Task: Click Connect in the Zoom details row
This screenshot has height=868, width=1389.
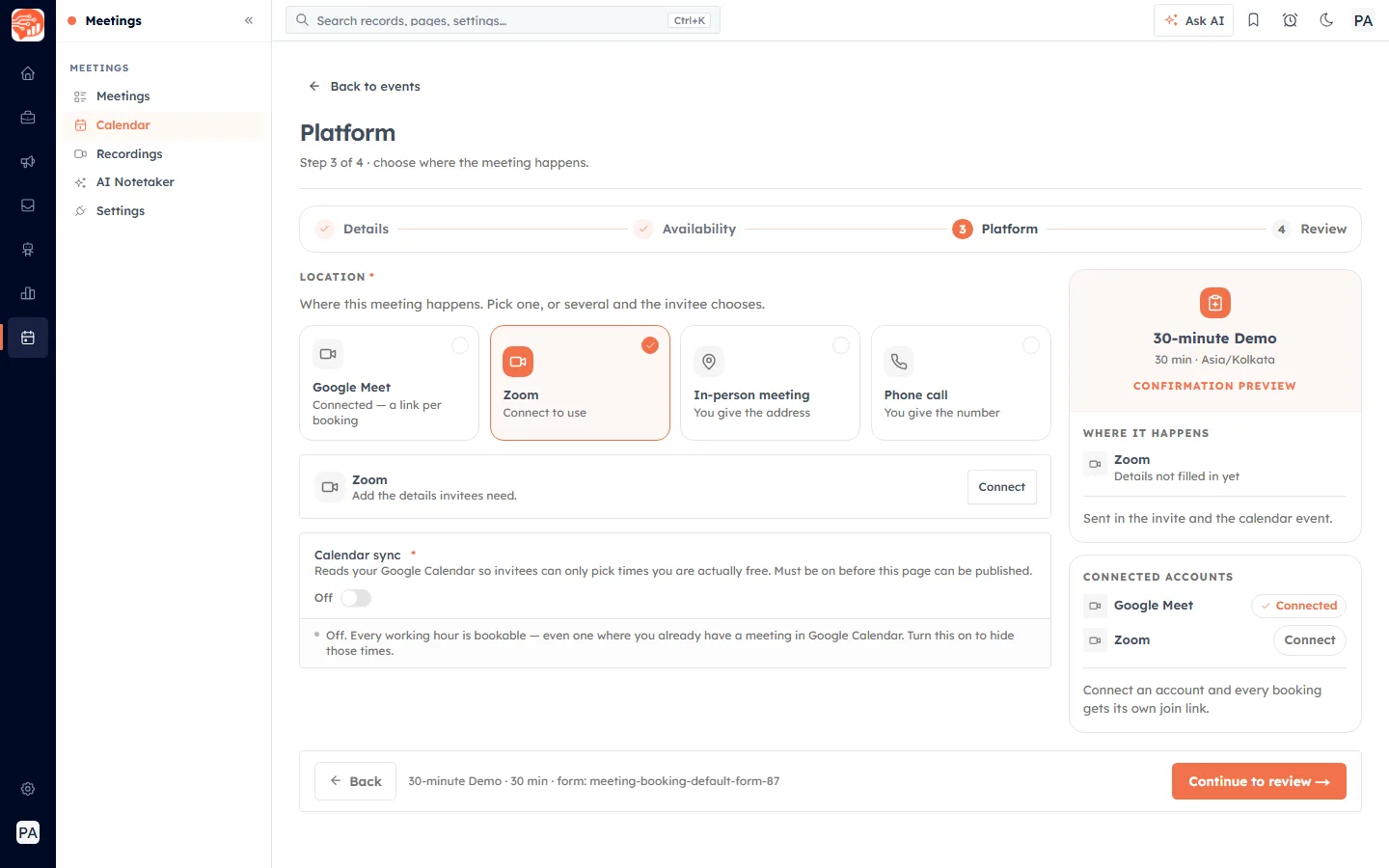Action: tap(1001, 487)
